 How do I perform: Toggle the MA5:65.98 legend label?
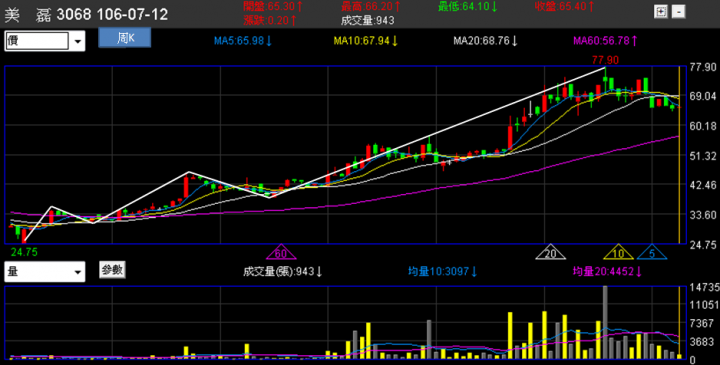click(243, 41)
